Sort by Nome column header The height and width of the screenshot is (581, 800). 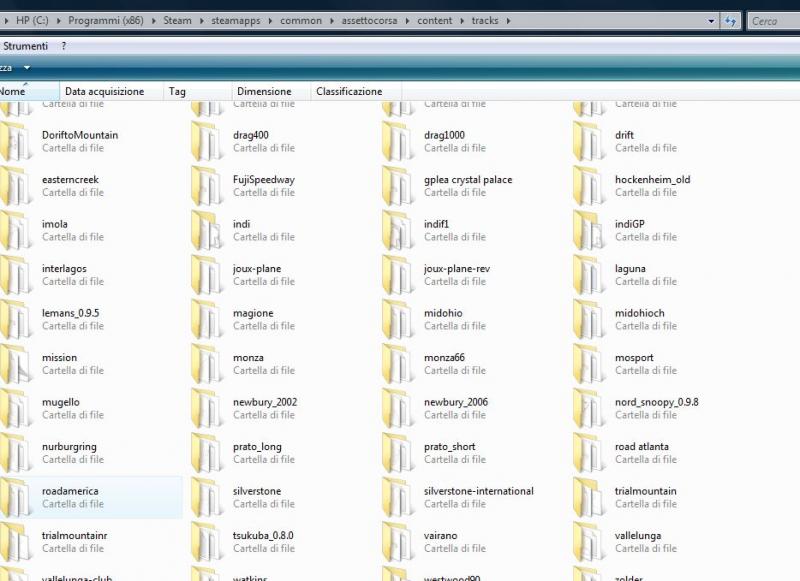tap(29, 91)
